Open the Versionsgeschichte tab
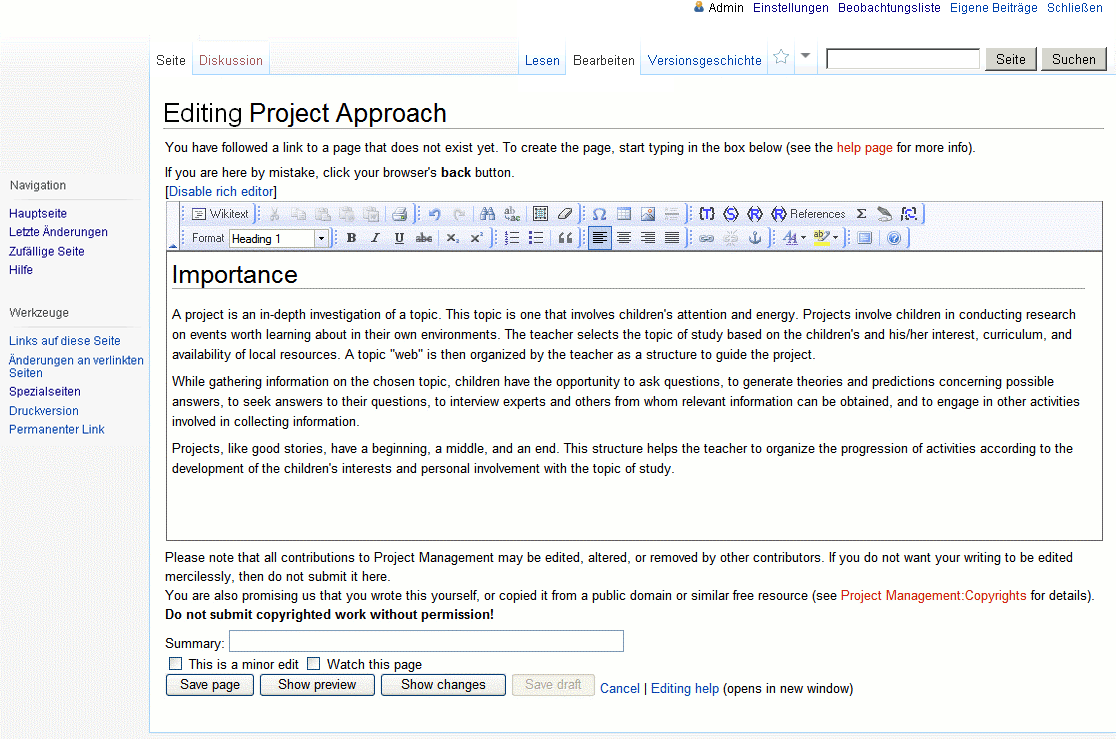 tap(705, 61)
